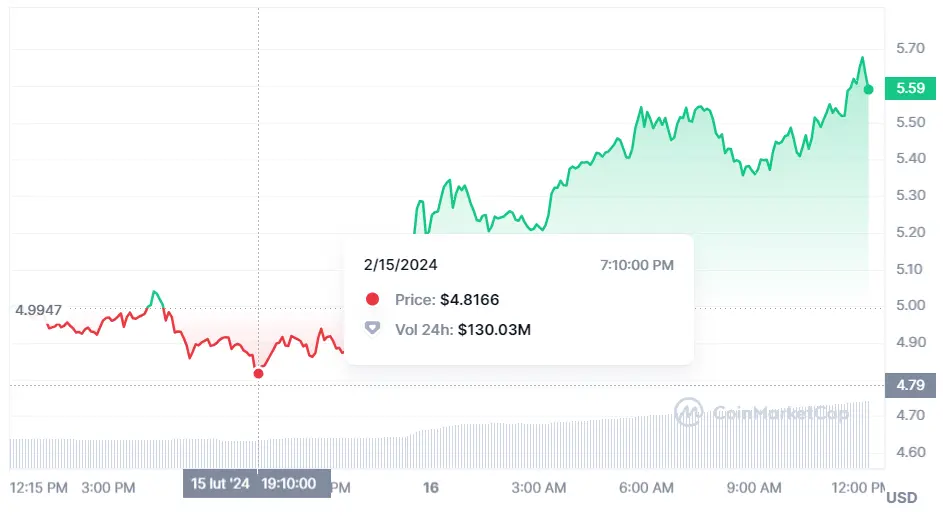This screenshot has width=943, height=519.
Task: Click the 12:15 PM time axis label
Action: 38,488
